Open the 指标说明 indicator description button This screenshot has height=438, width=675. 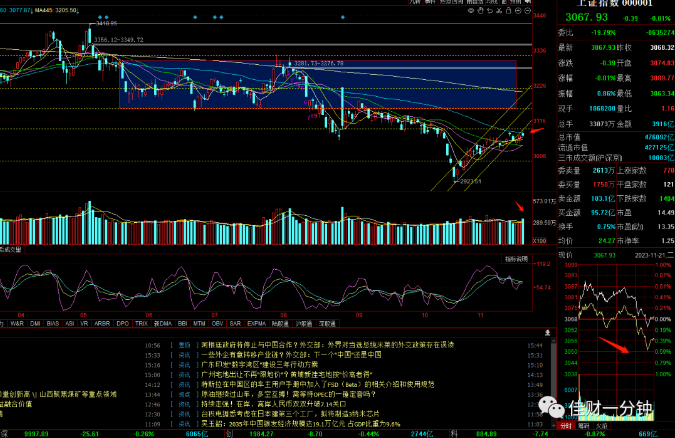517,259
